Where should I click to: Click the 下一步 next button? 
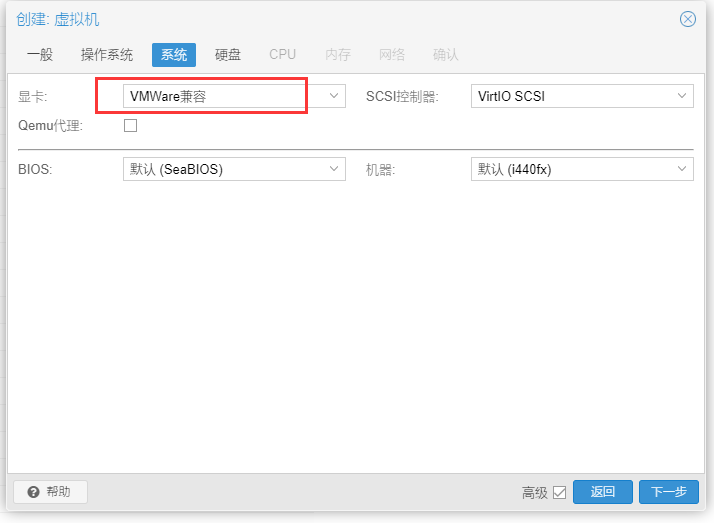669,492
